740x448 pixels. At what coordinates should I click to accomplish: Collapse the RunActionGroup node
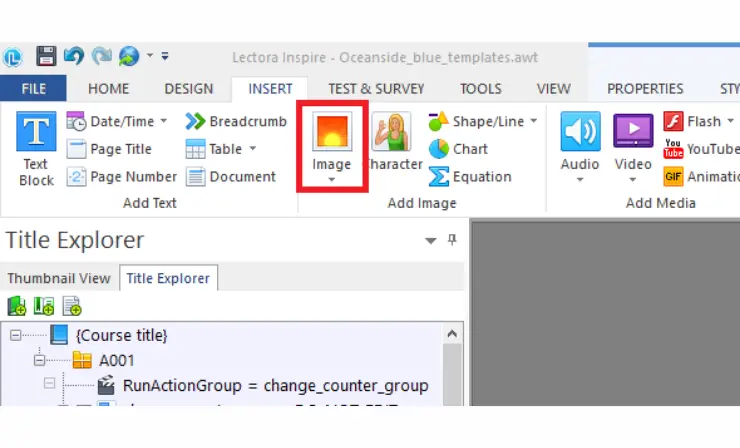tap(50, 383)
